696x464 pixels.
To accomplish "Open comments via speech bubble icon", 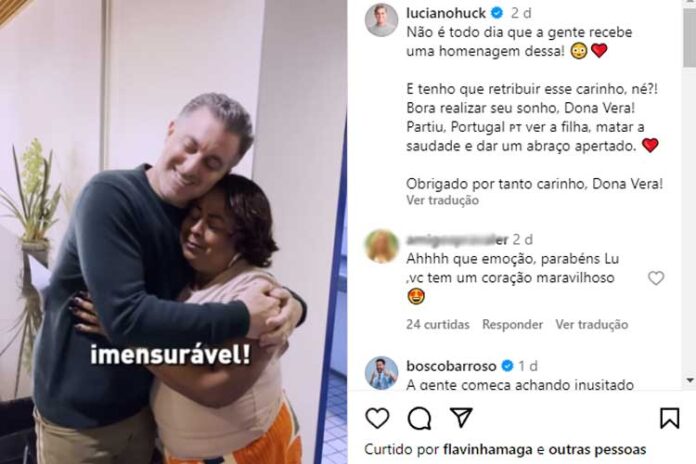I will tap(419, 418).
